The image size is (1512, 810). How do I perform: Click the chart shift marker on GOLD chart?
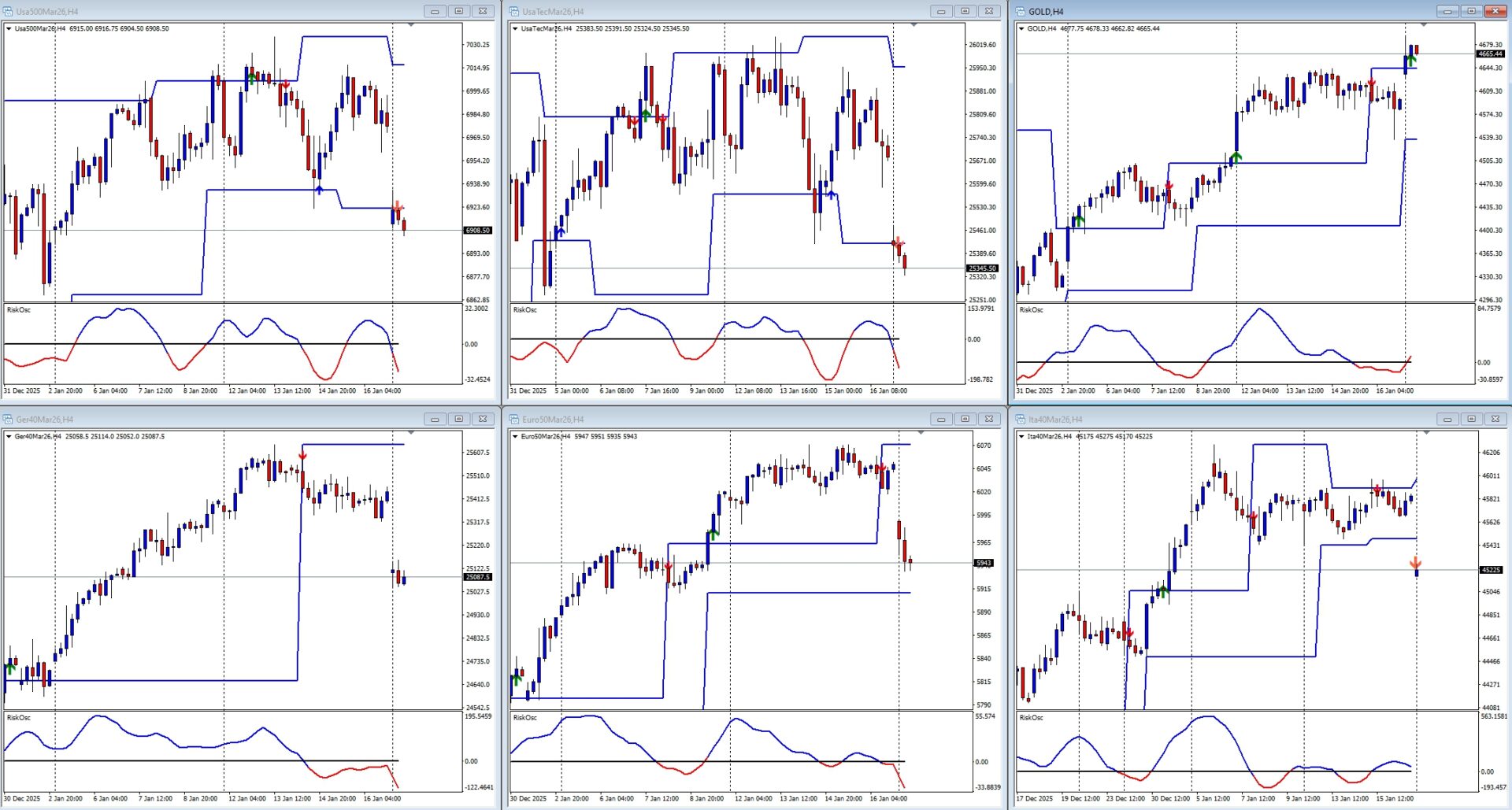[1423, 26]
